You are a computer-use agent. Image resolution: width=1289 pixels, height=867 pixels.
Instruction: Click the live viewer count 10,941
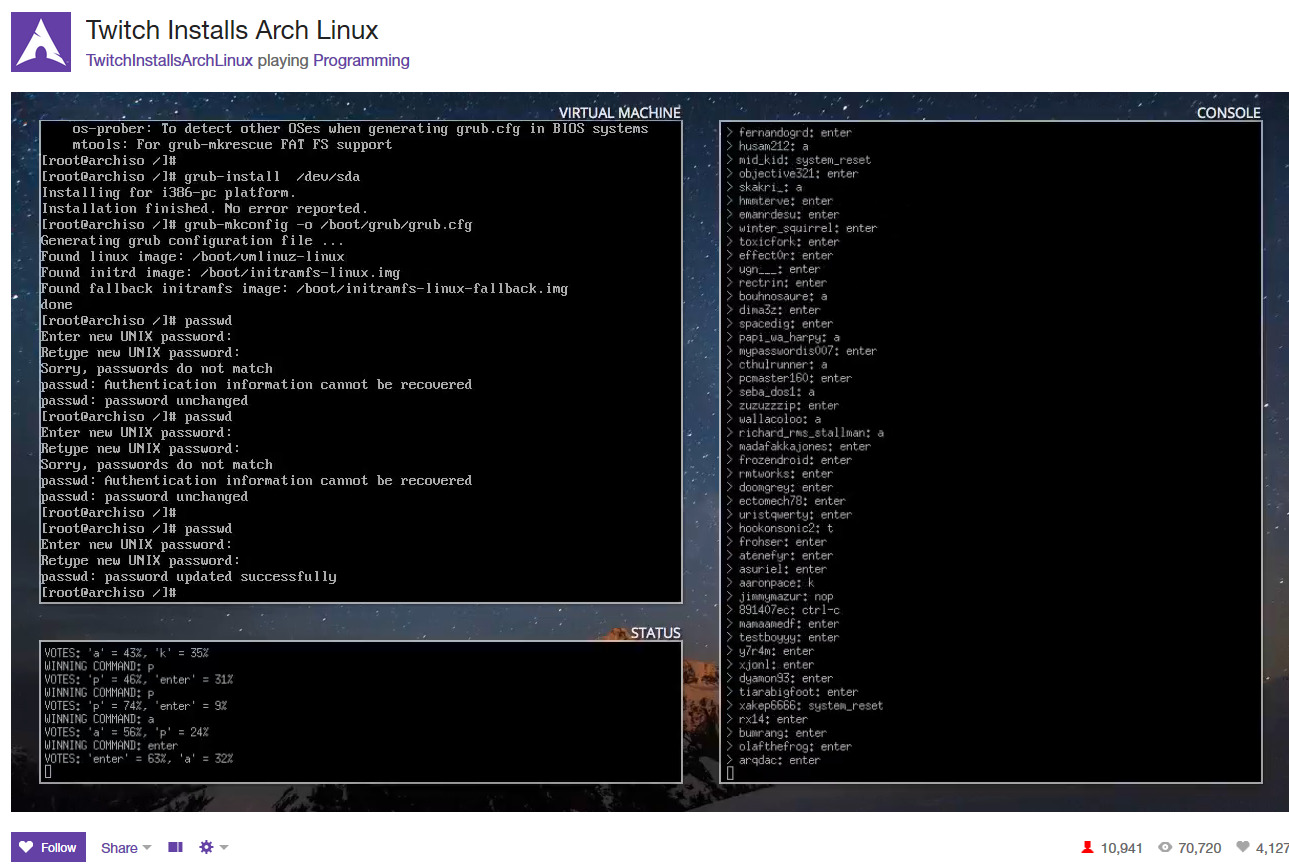click(x=1111, y=847)
